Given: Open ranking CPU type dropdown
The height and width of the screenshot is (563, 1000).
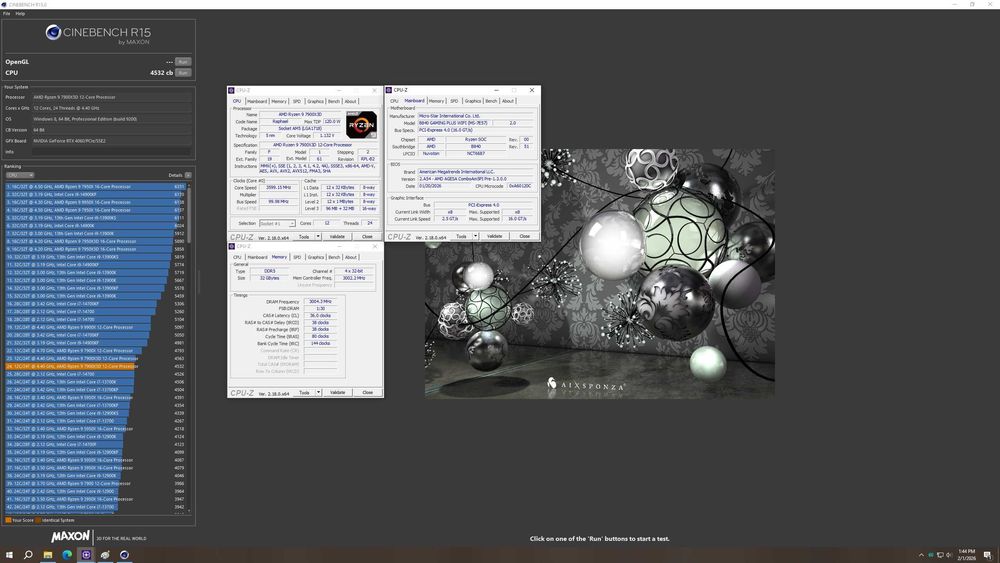Looking at the screenshot, I should click(x=20, y=175).
